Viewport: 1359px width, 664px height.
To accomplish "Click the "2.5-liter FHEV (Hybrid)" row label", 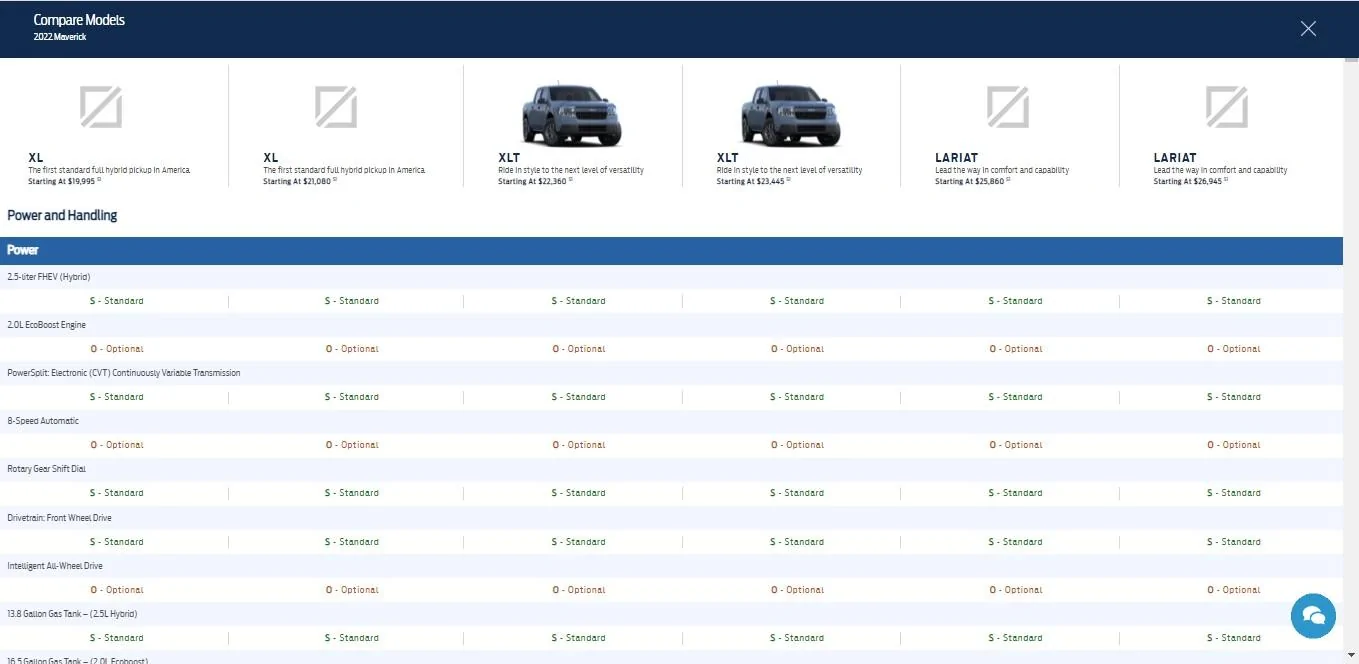I will [x=49, y=277].
